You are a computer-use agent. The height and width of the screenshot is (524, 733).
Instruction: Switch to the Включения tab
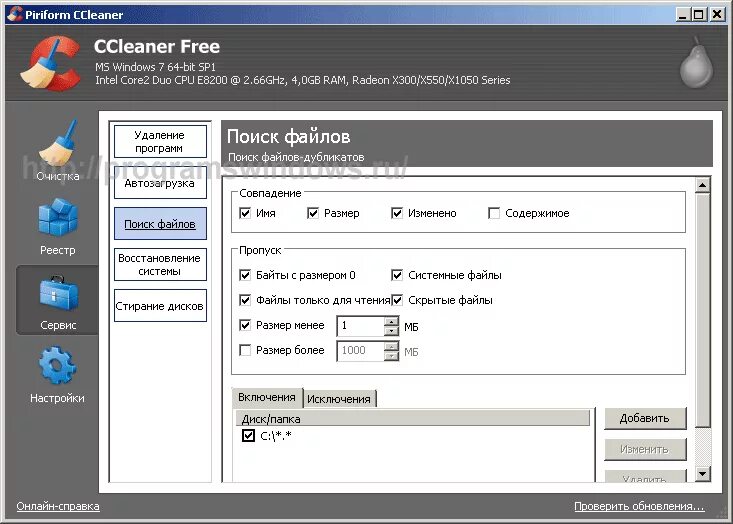pyautogui.click(x=267, y=397)
